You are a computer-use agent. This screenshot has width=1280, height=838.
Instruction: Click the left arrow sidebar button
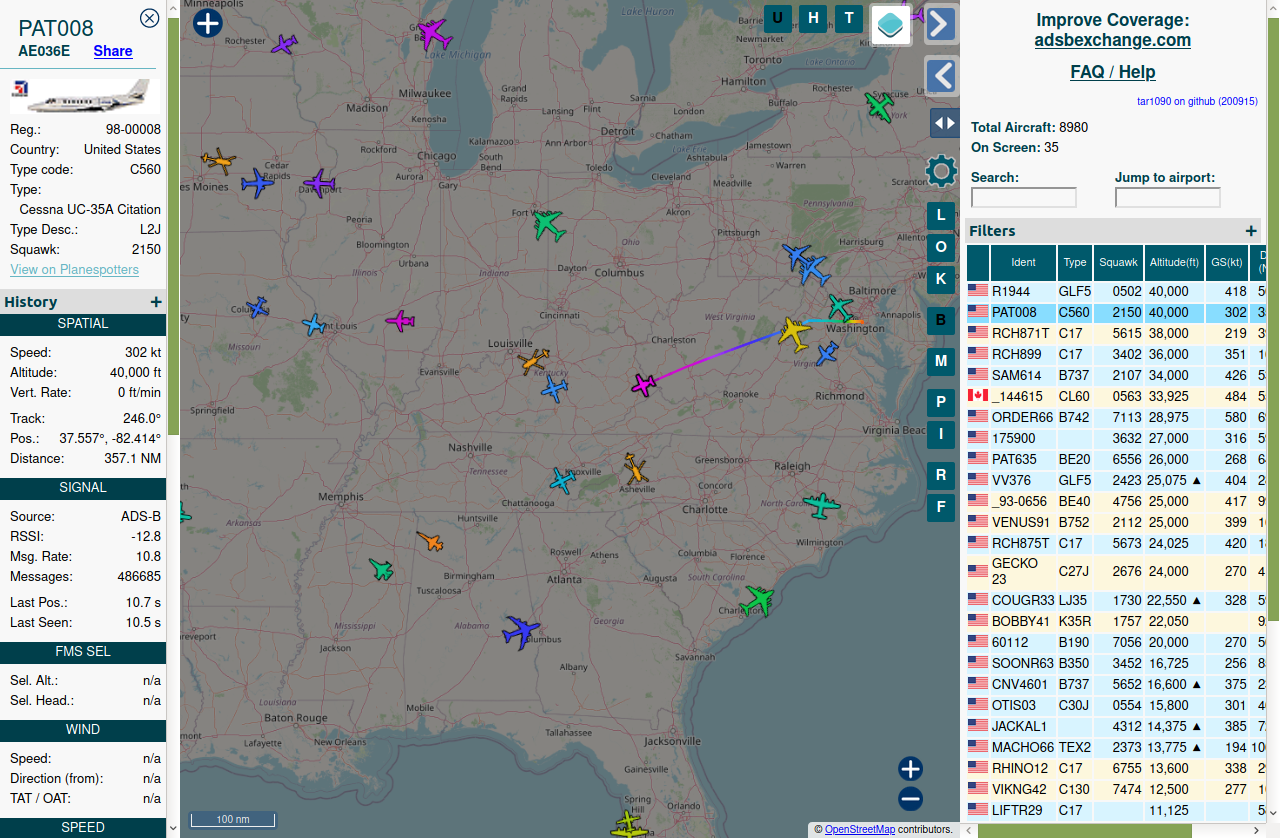[941, 76]
